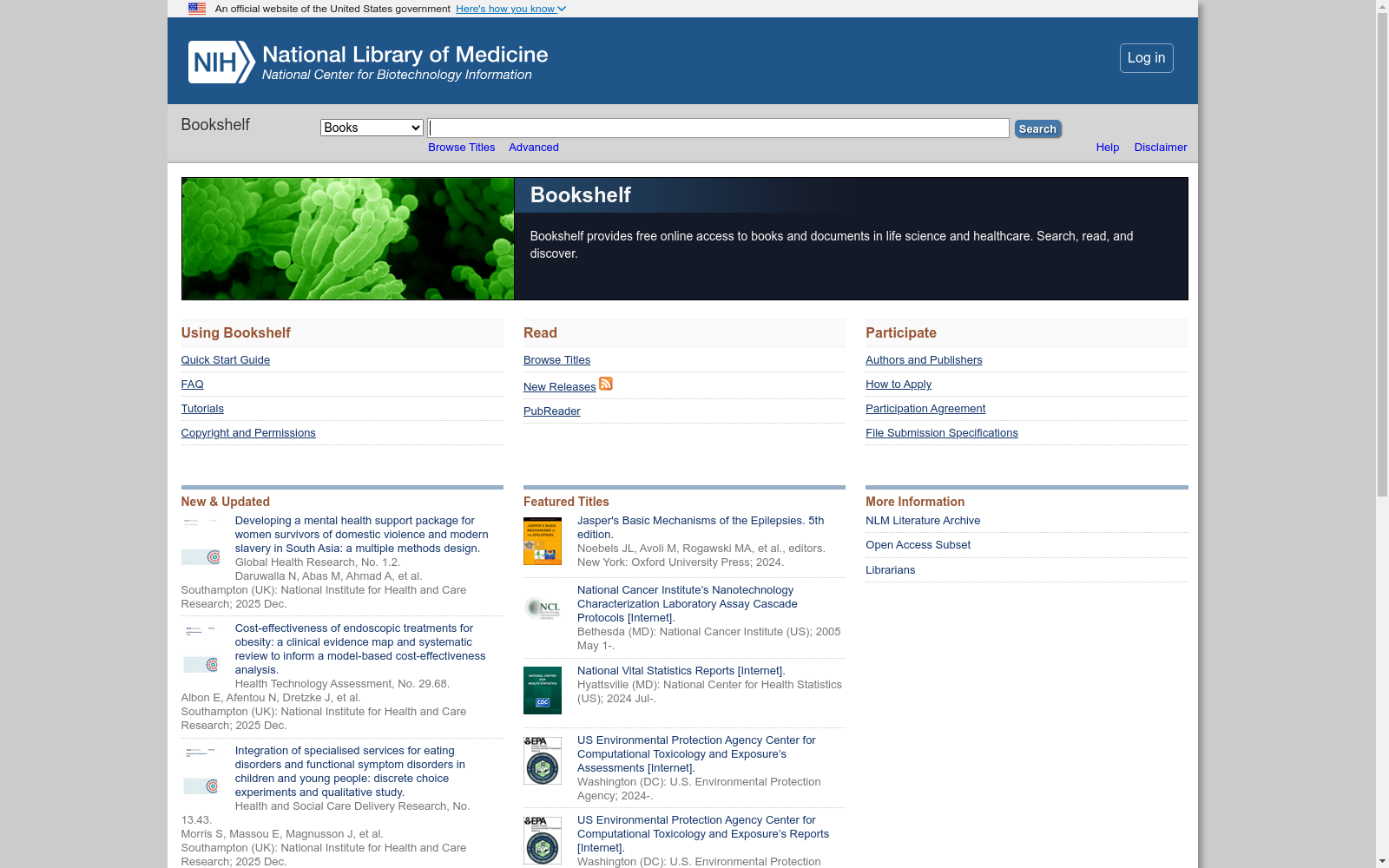Open thumbnail for eating disorders services report
This screenshot has width=1389, height=868.
click(x=201, y=772)
